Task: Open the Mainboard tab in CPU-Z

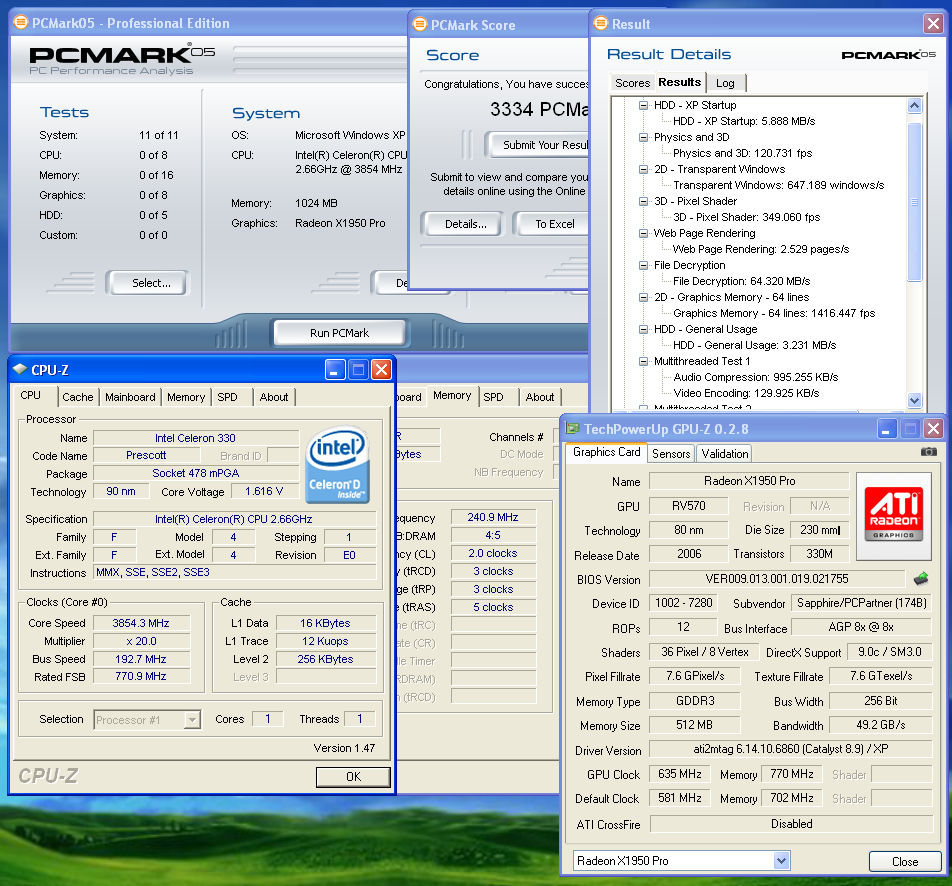Action: pos(130,397)
